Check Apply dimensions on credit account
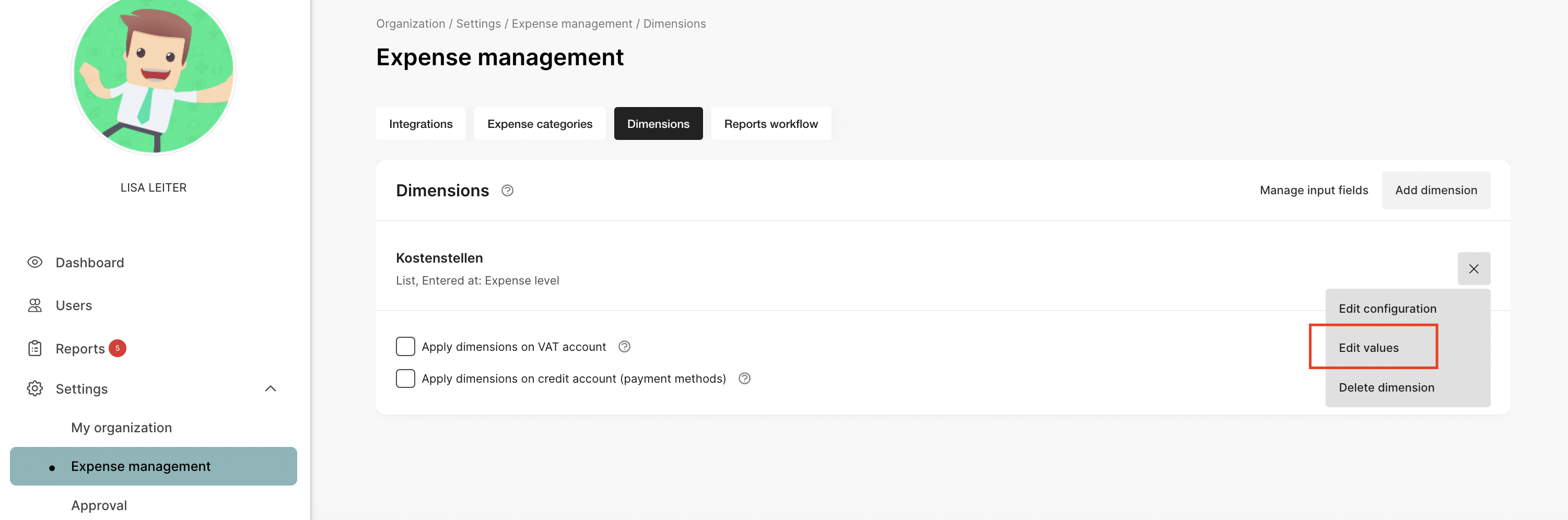This screenshot has width=1568, height=520. pyautogui.click(x=405, y=379)
